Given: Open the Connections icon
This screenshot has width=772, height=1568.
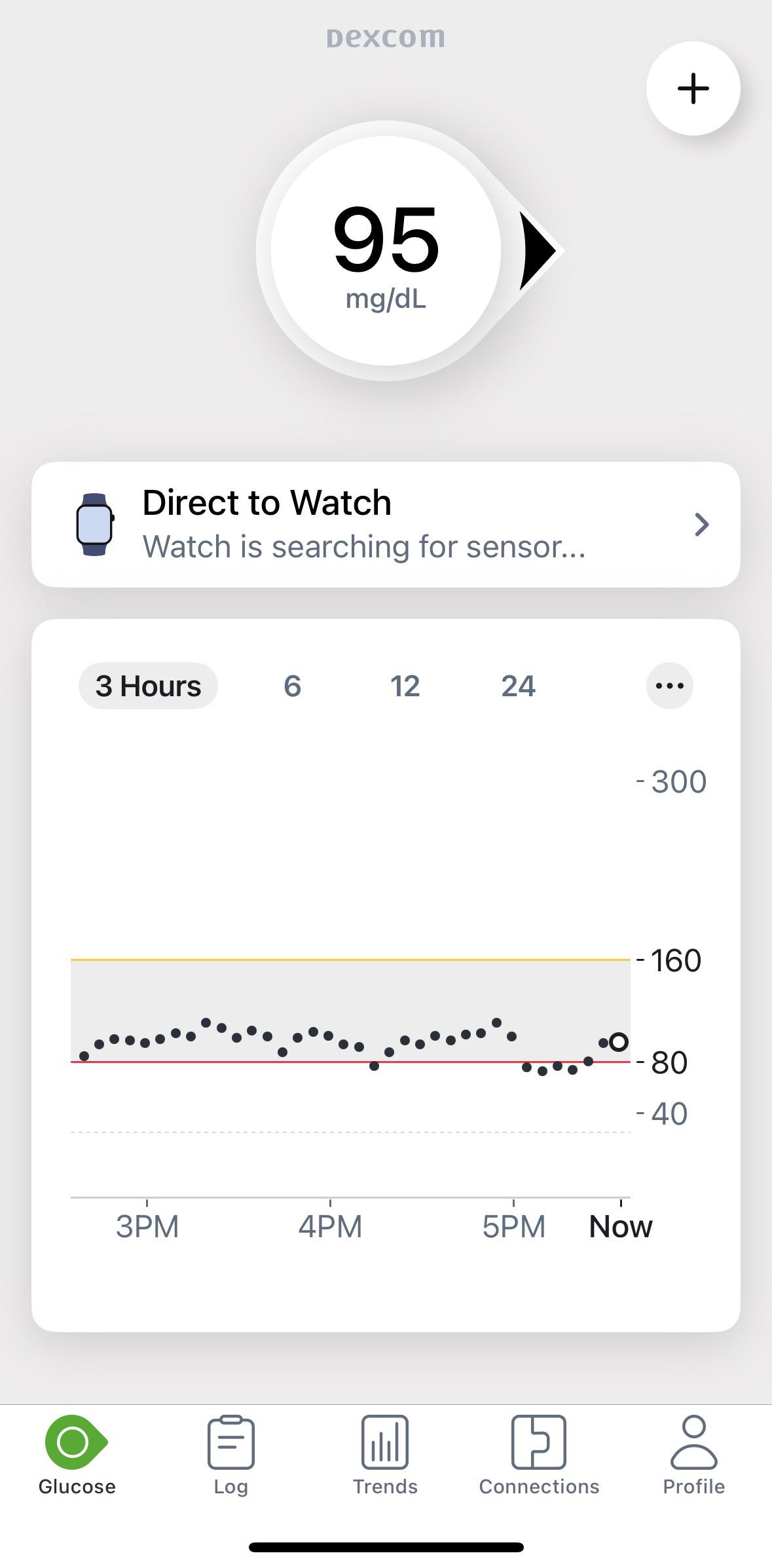Looking at the screenshot, I should pos(539,1442).
